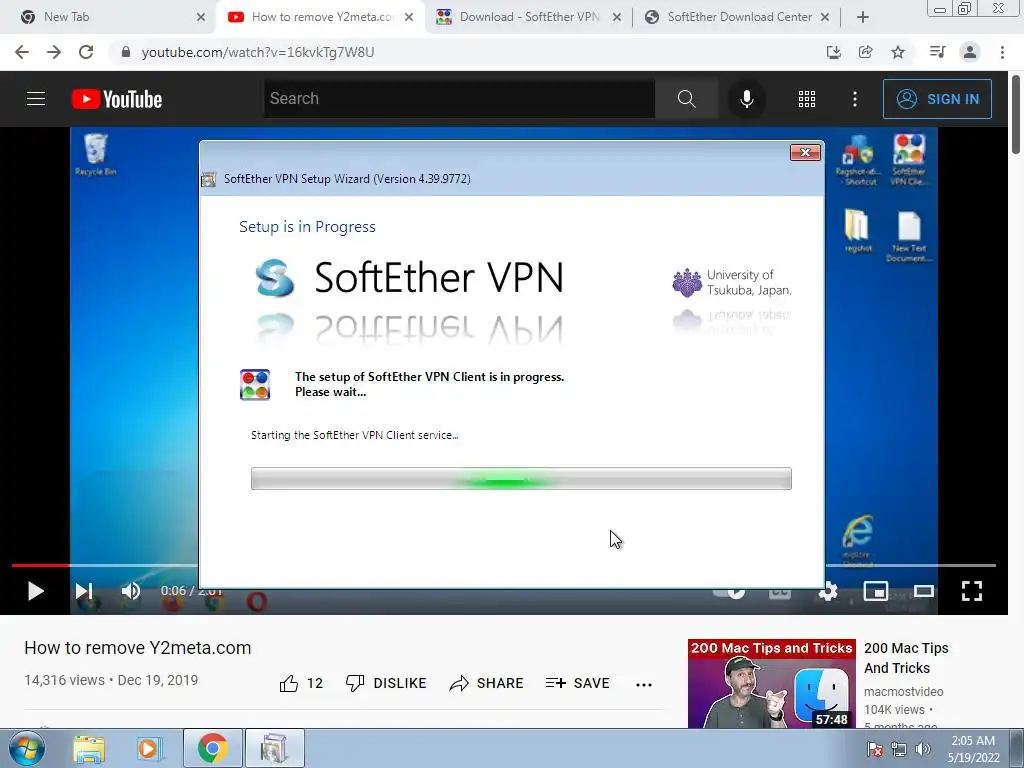The height and width of the screenshot is (768, 1024).
Task: Visit the macmostvideo channel name
Action: coord(903,692)
